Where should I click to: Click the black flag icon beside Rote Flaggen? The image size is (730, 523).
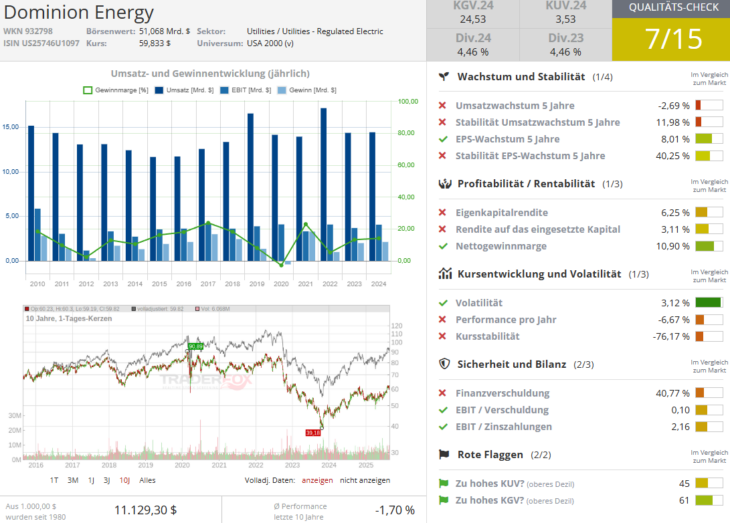tap(444, 455)
